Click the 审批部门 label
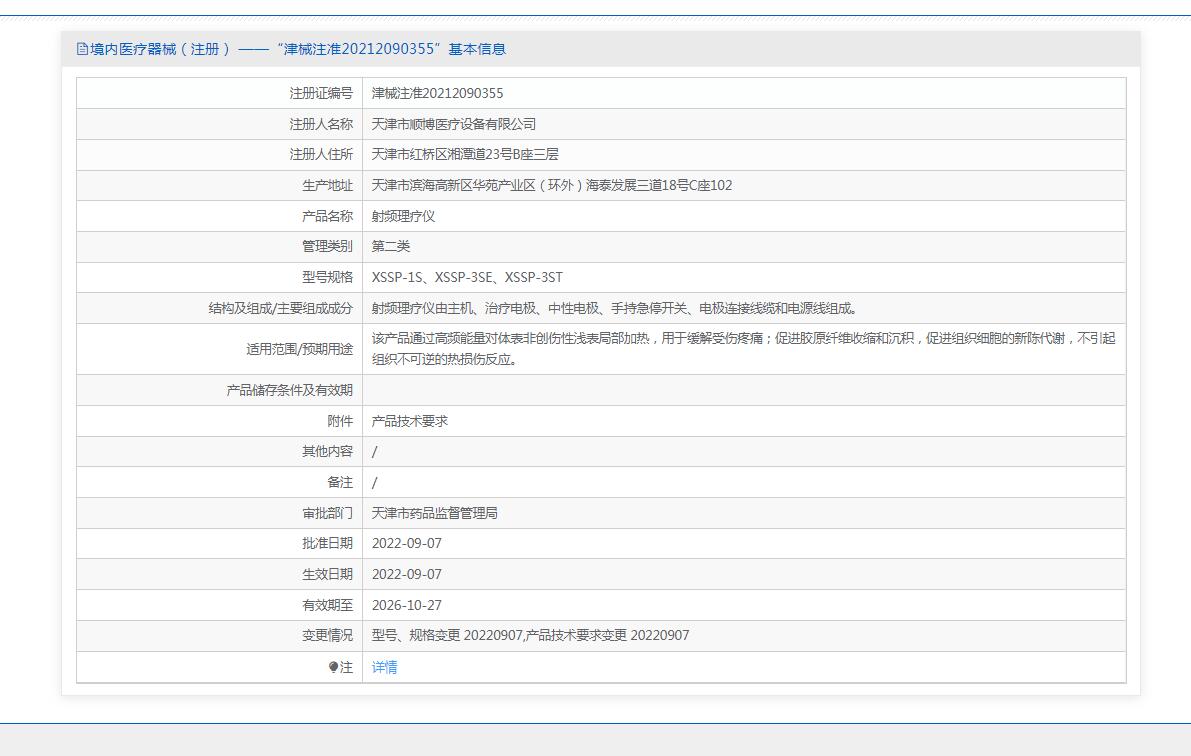The width and height of the screenshot is (1191, 756). pyautogui.click(x=327, y=513)
